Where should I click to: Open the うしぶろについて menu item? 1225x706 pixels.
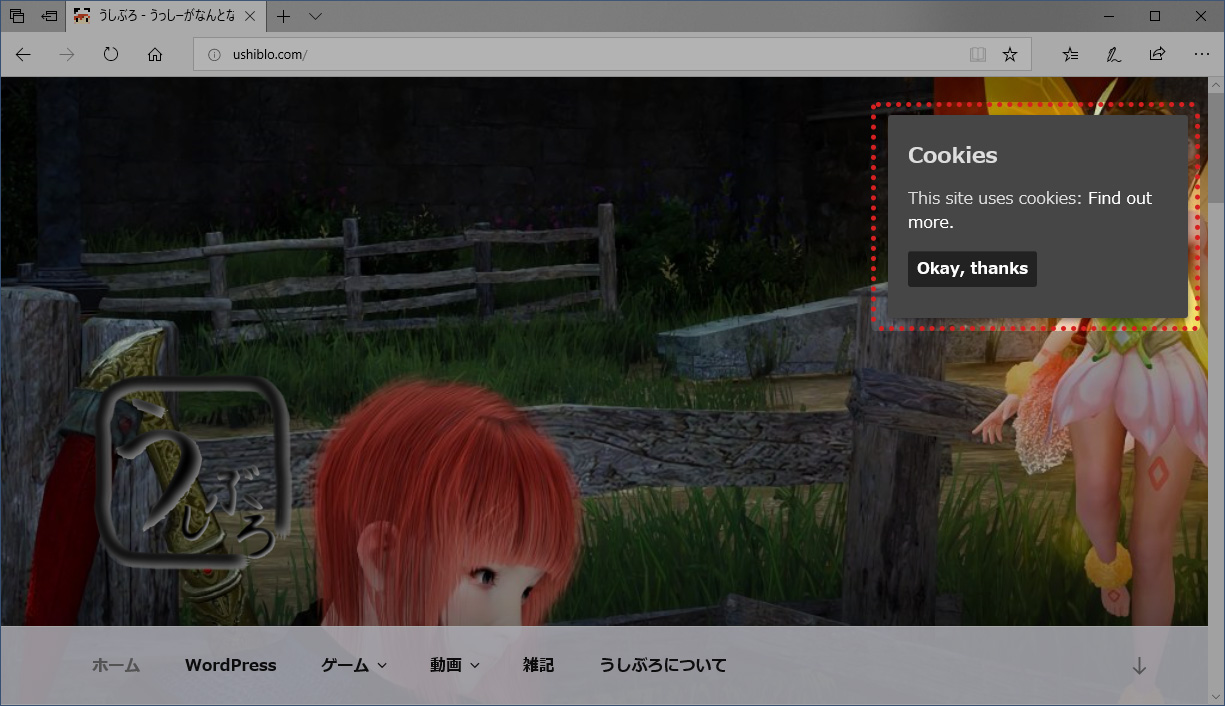tap(663, 665)
